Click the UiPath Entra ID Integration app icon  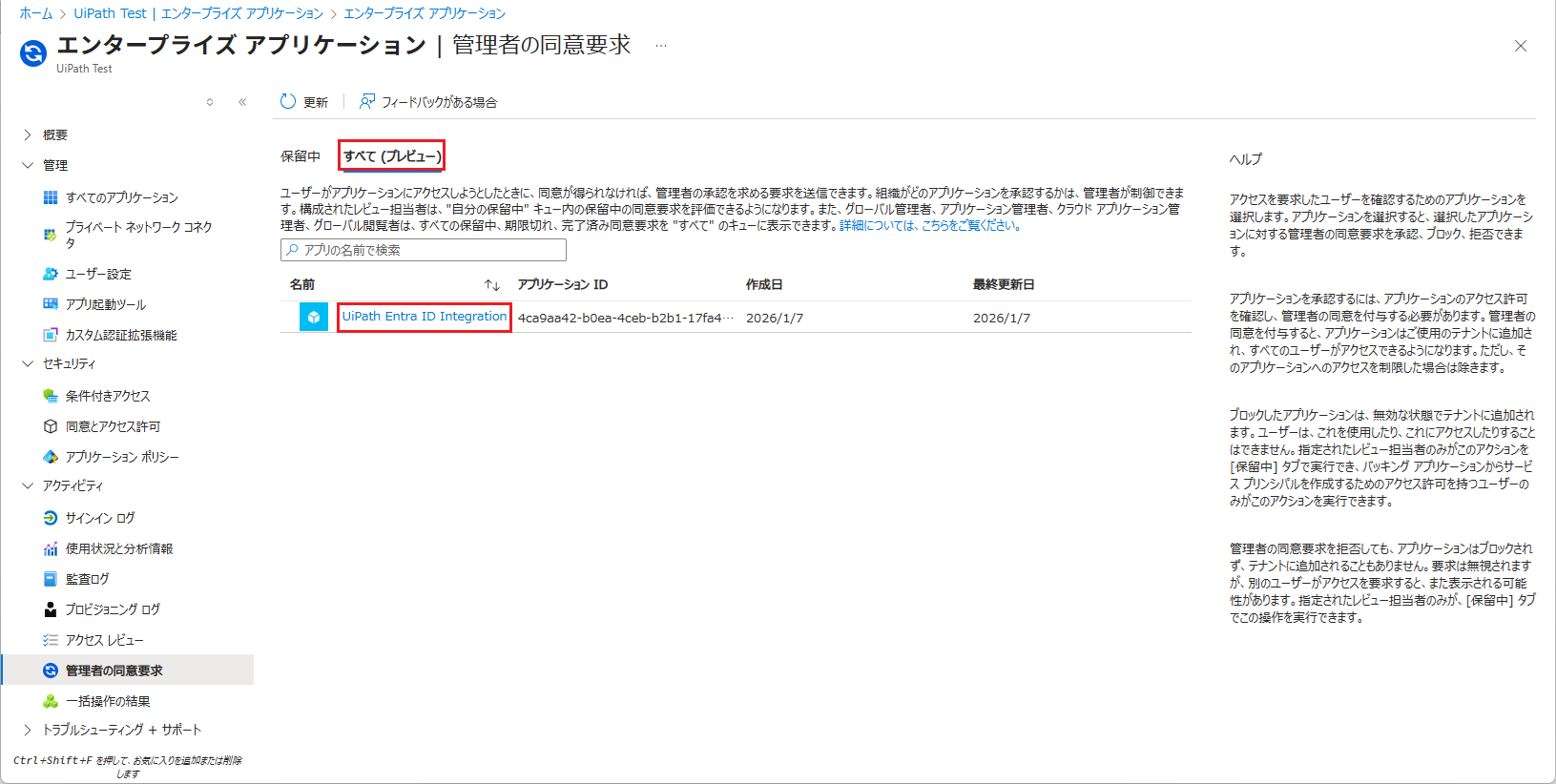314,317
